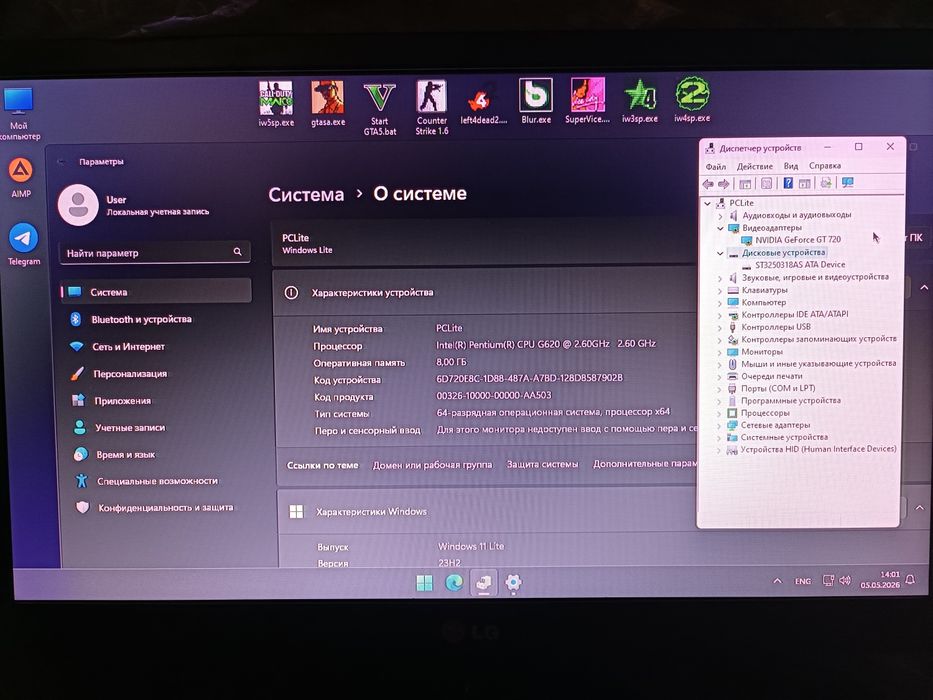Open Microsoft Edge from the taskbar

(454, 582)
